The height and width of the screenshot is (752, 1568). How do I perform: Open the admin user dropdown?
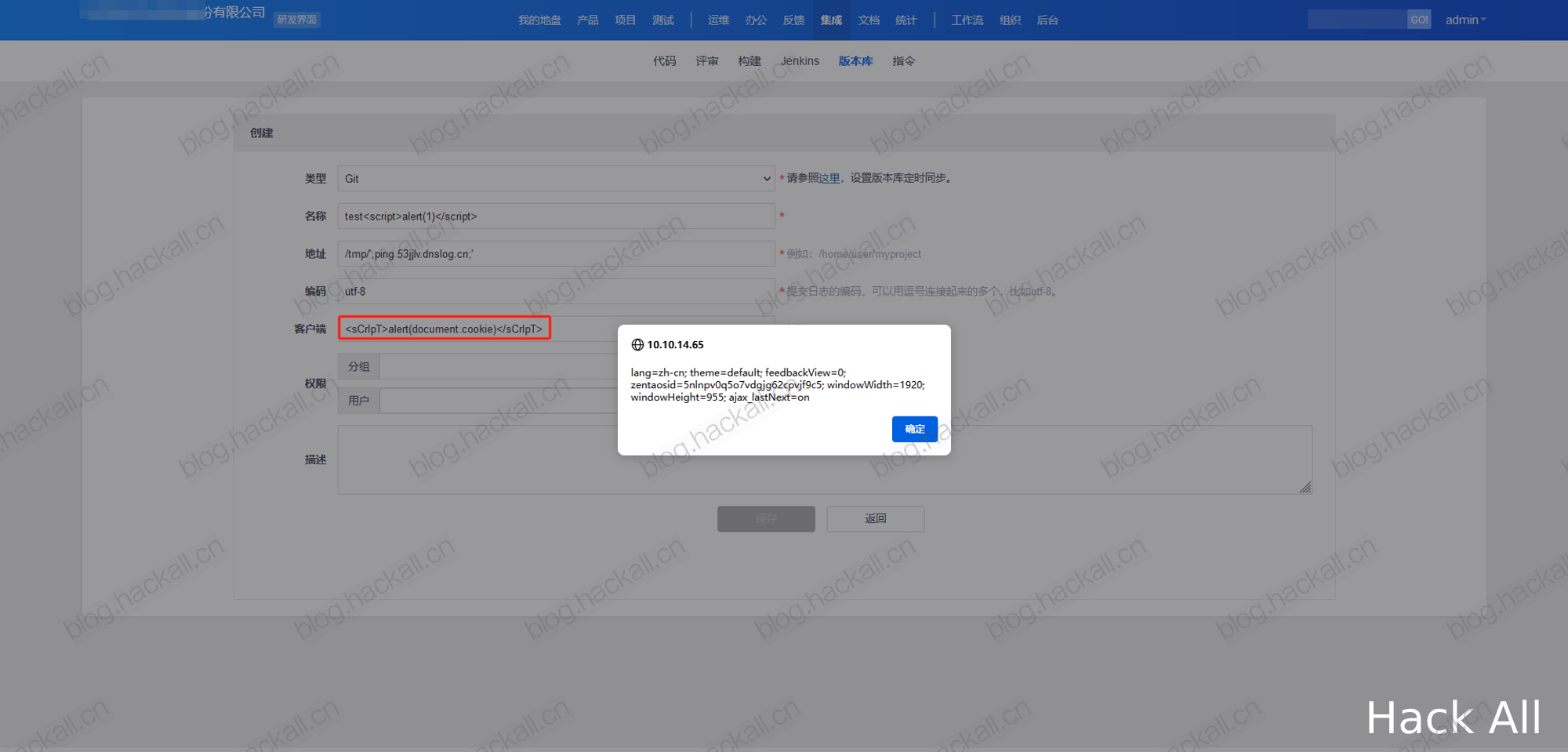1465,20
